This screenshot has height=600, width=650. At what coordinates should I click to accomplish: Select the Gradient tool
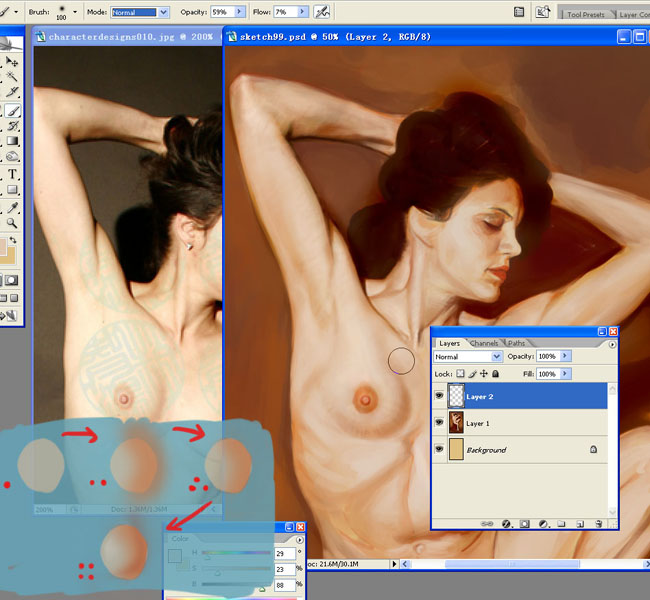[x=12, y=141]
